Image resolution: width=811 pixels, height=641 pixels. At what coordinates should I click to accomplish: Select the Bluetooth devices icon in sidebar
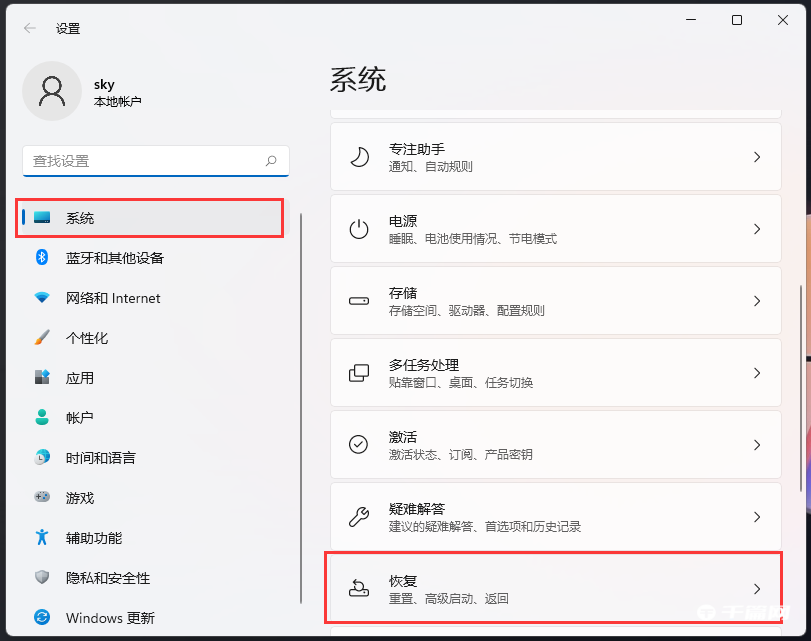pyautogui.click(x=41, y=258)
